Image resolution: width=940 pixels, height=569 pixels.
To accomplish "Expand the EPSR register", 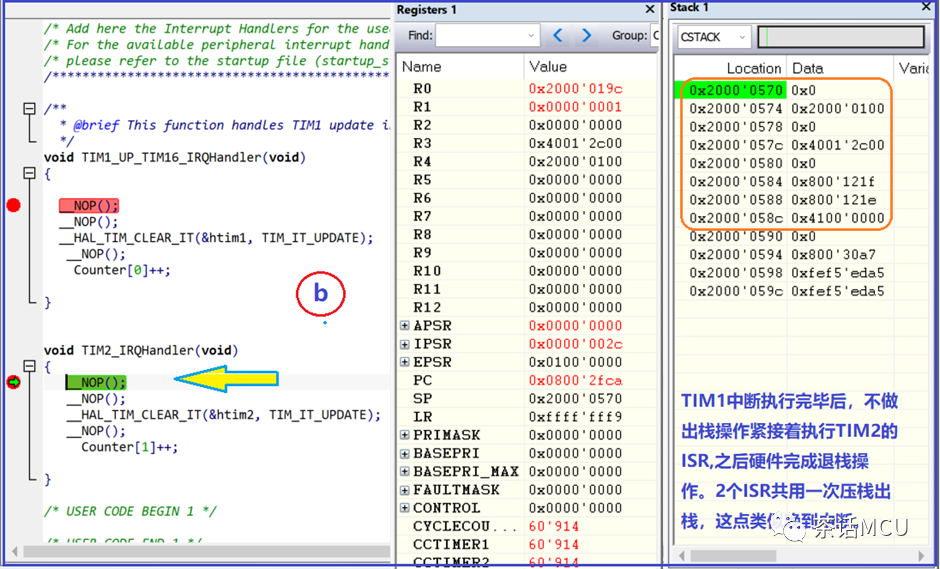I will pos(405,362).
